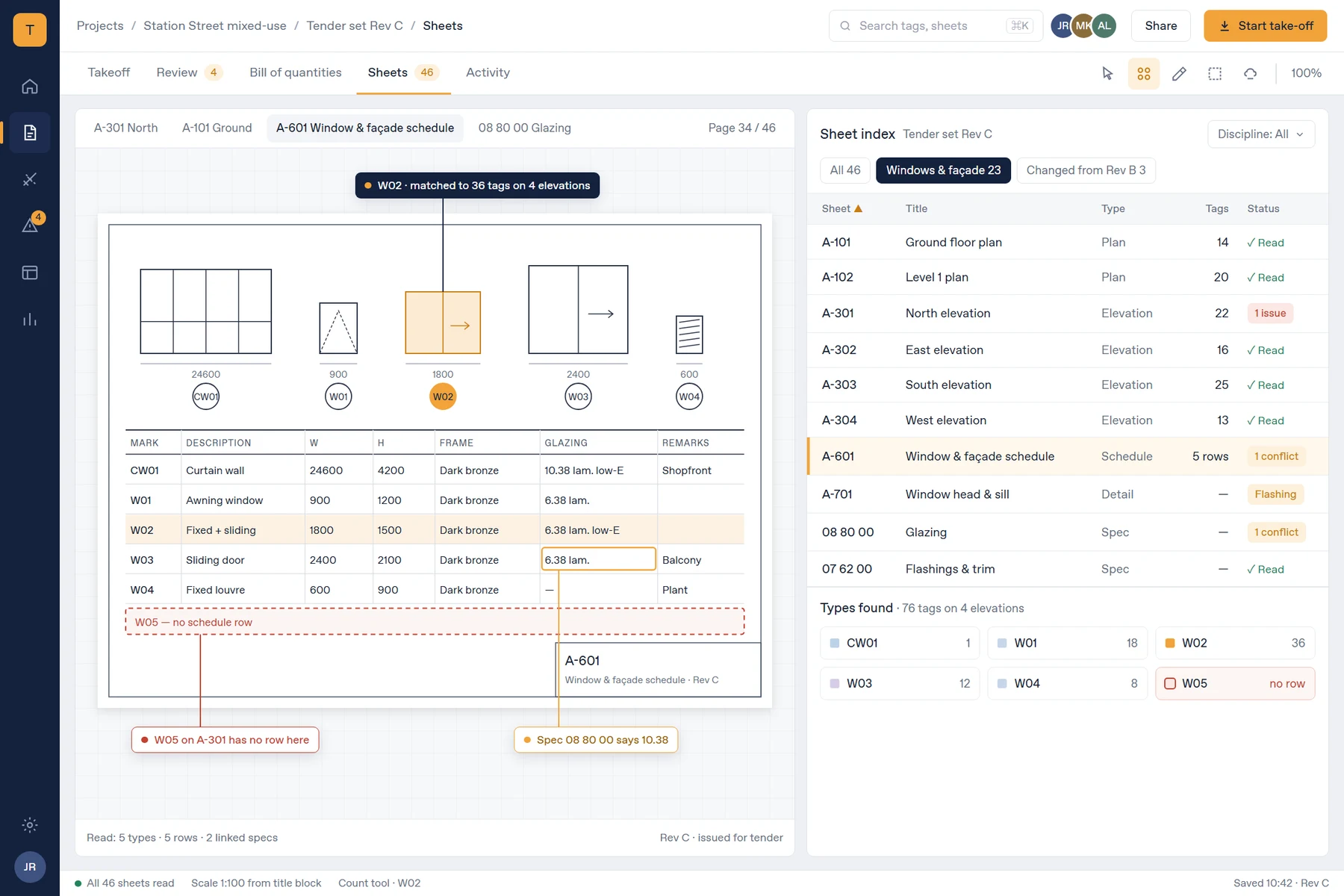Open the Discipline: All dropdown
This screenshot has width=1344, height=896.
(1261, 134)
